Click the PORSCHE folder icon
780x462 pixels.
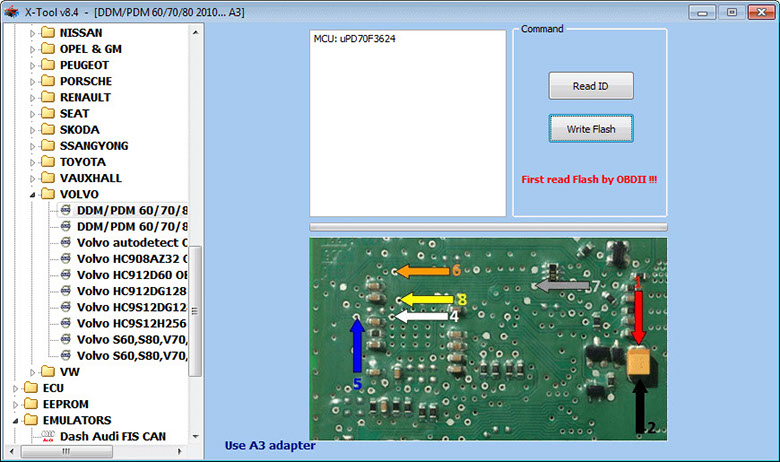point(48,81)
